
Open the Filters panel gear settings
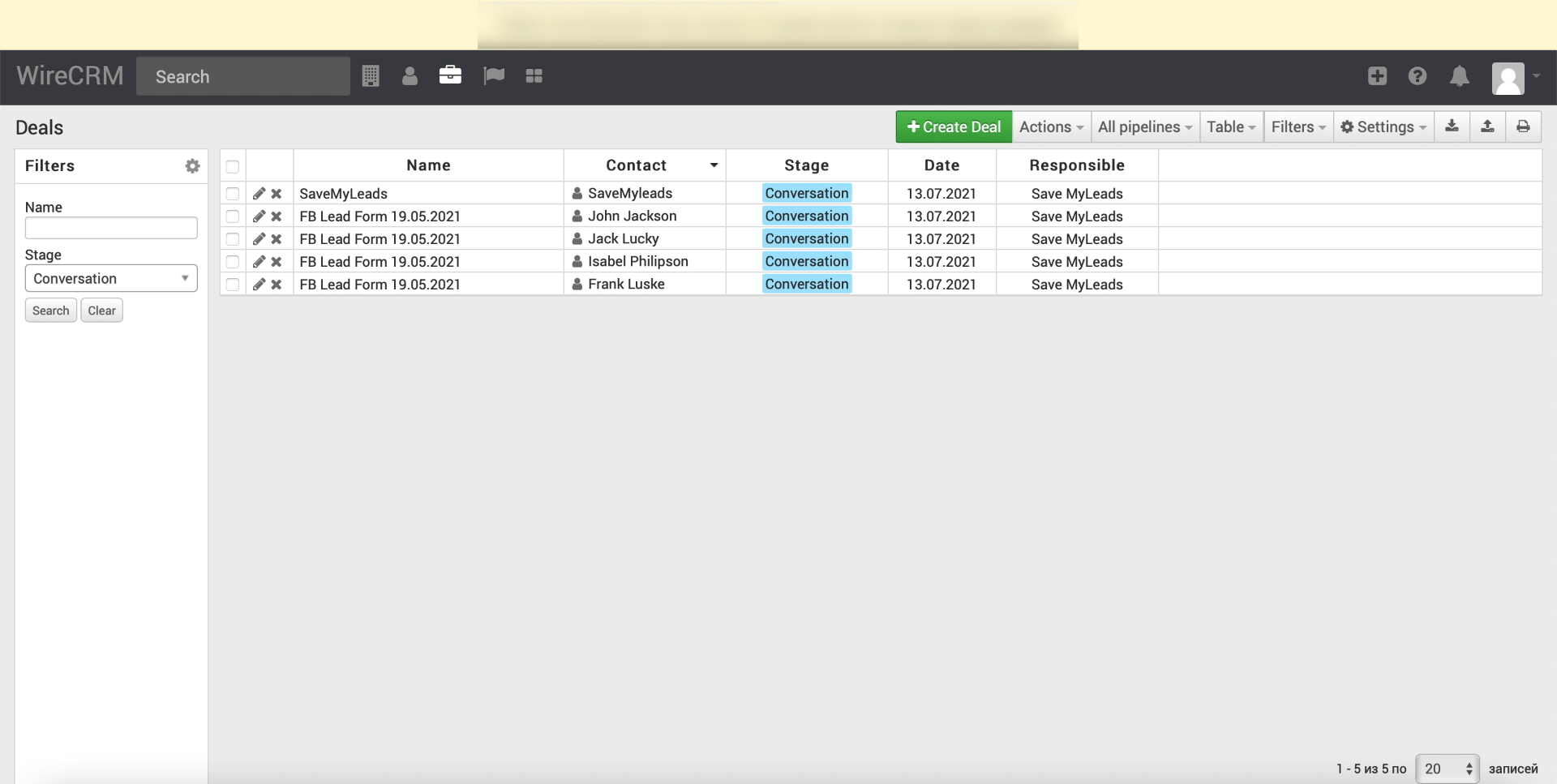click(x=192, y=165)
